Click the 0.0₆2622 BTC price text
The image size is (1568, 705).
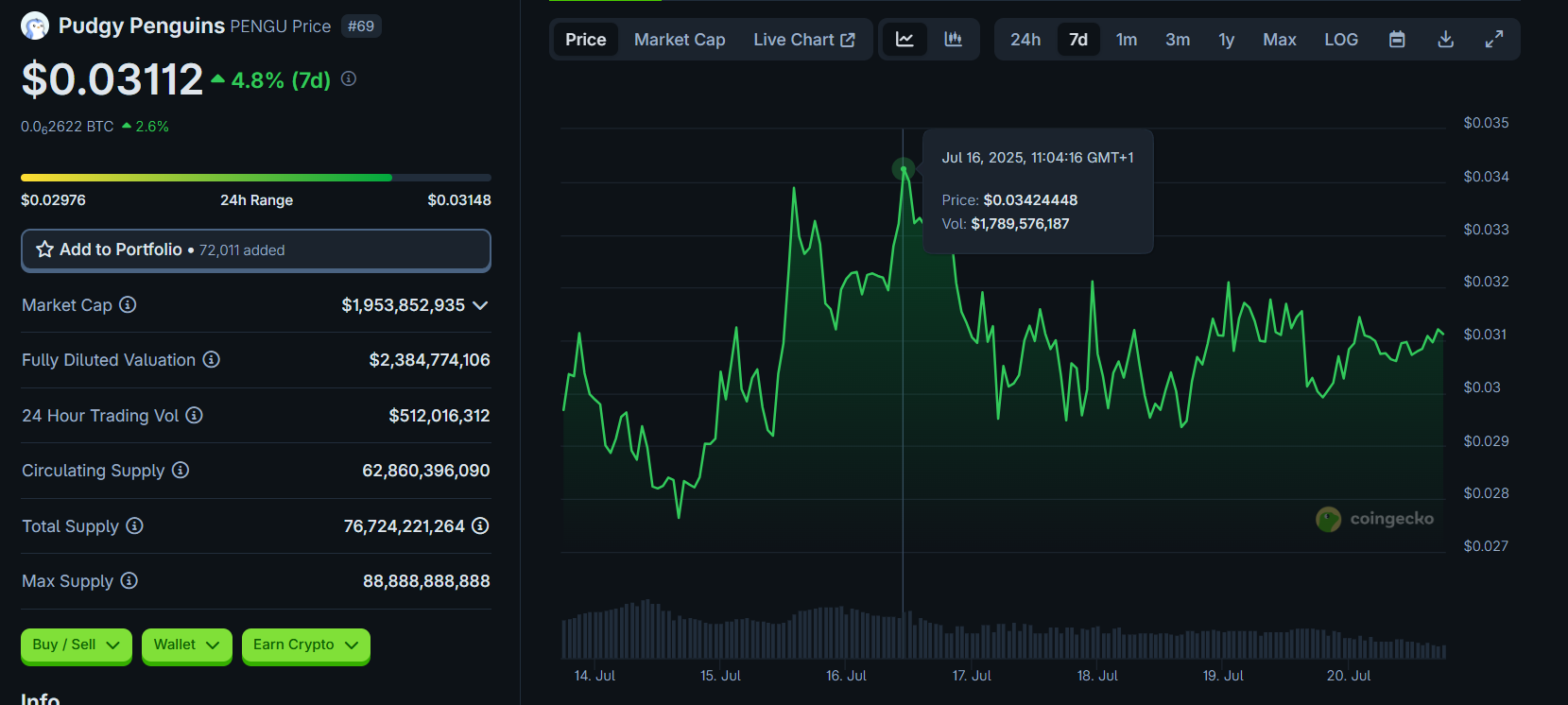point(67,127)
